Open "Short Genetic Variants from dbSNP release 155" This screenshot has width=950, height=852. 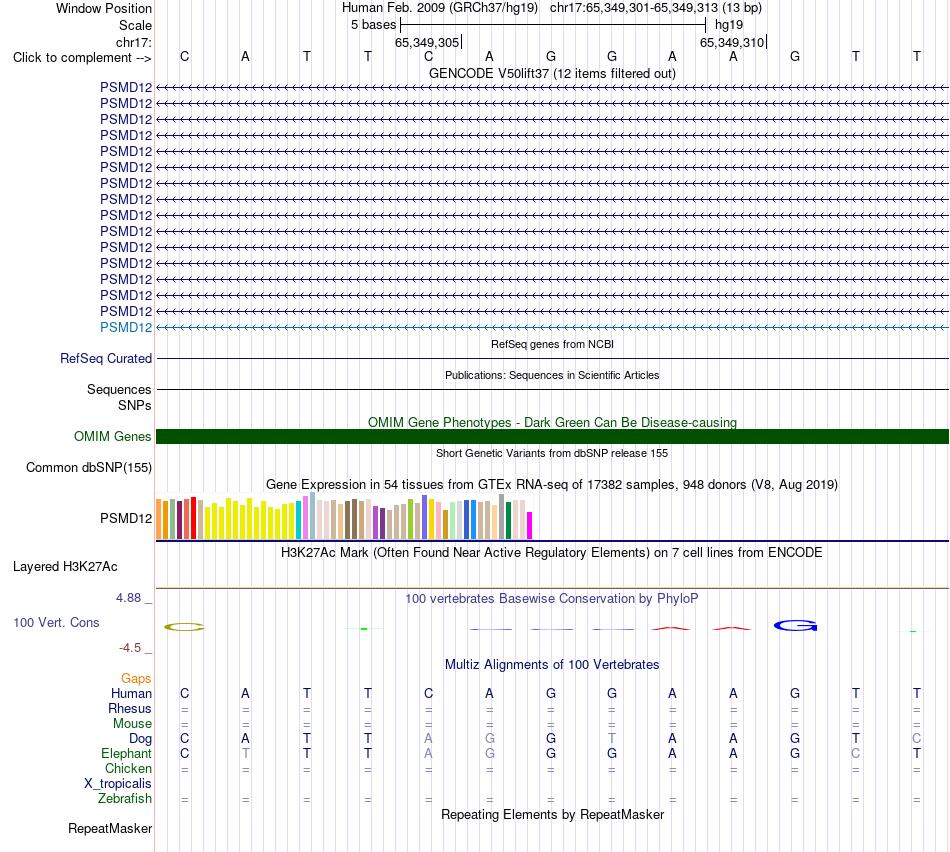[x=552, y=453]
